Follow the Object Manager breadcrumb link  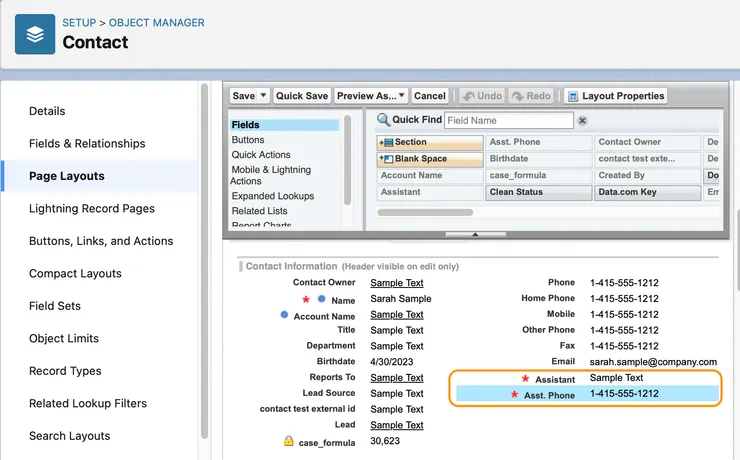pyautogui.click(x=156, y=22)
